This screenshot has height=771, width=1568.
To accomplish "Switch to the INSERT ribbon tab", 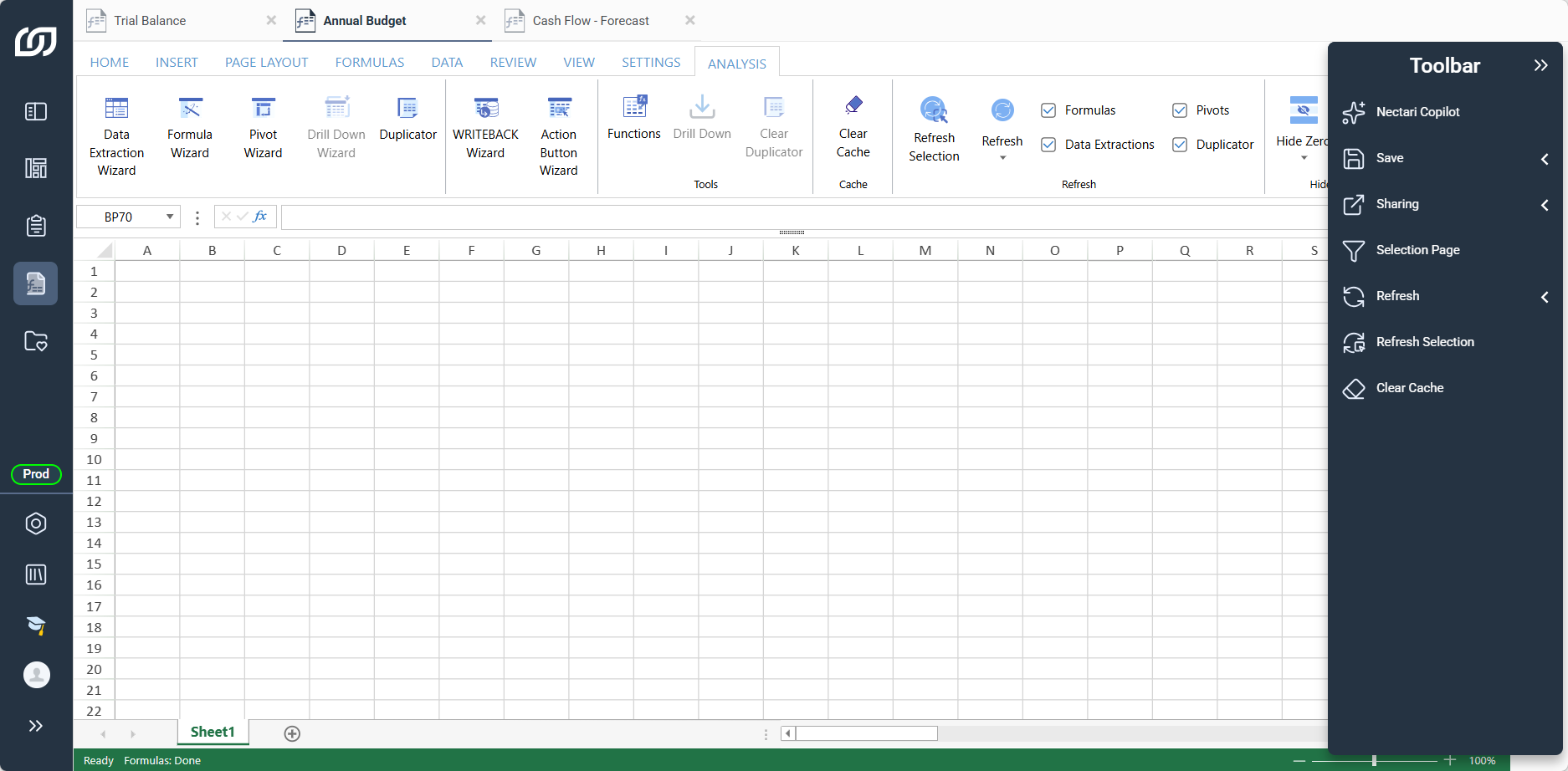I will pyautogui.click(x=177, y=63).
